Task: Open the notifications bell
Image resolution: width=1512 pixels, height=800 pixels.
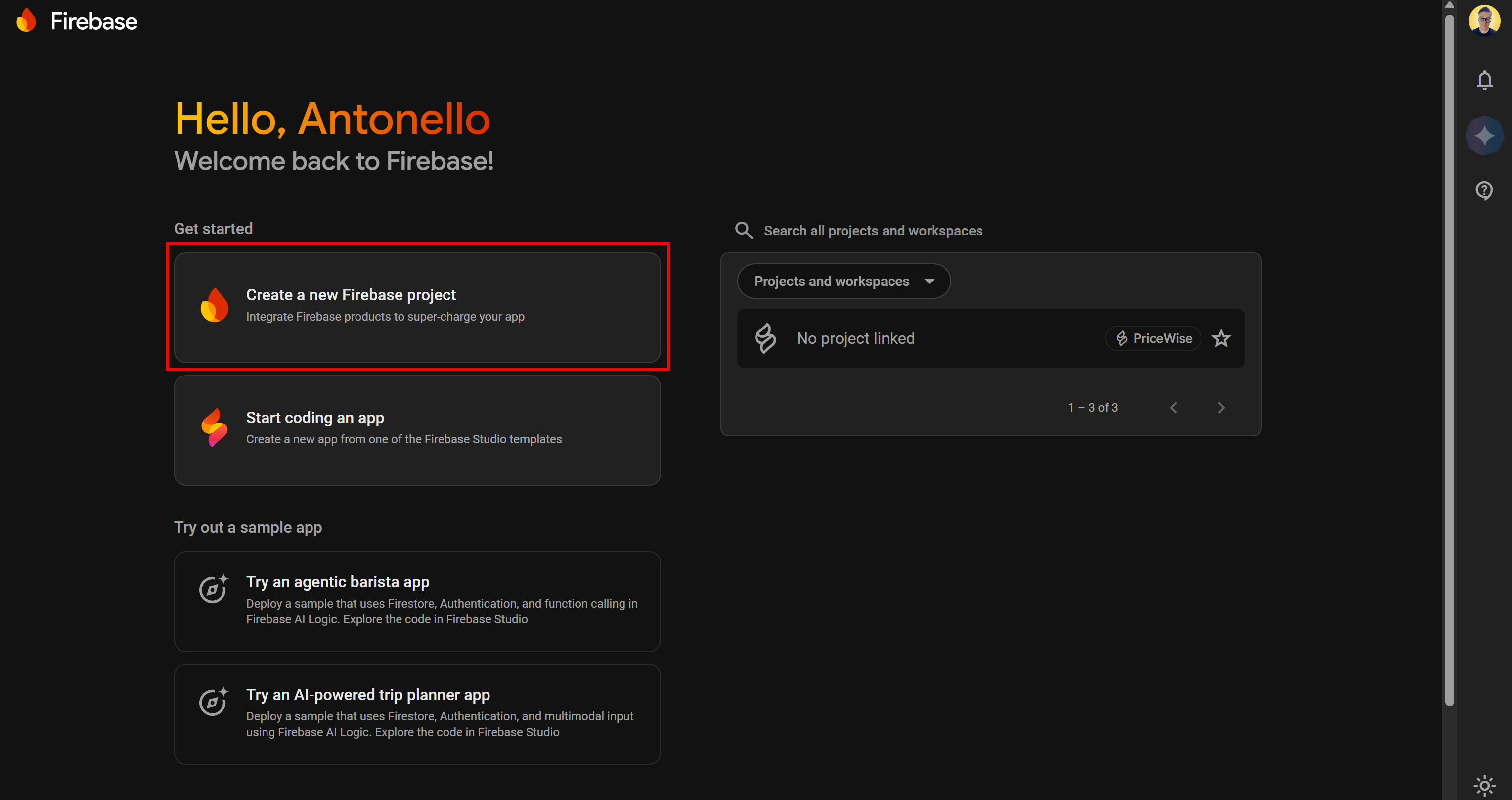Action: [x=1484, y=81]
